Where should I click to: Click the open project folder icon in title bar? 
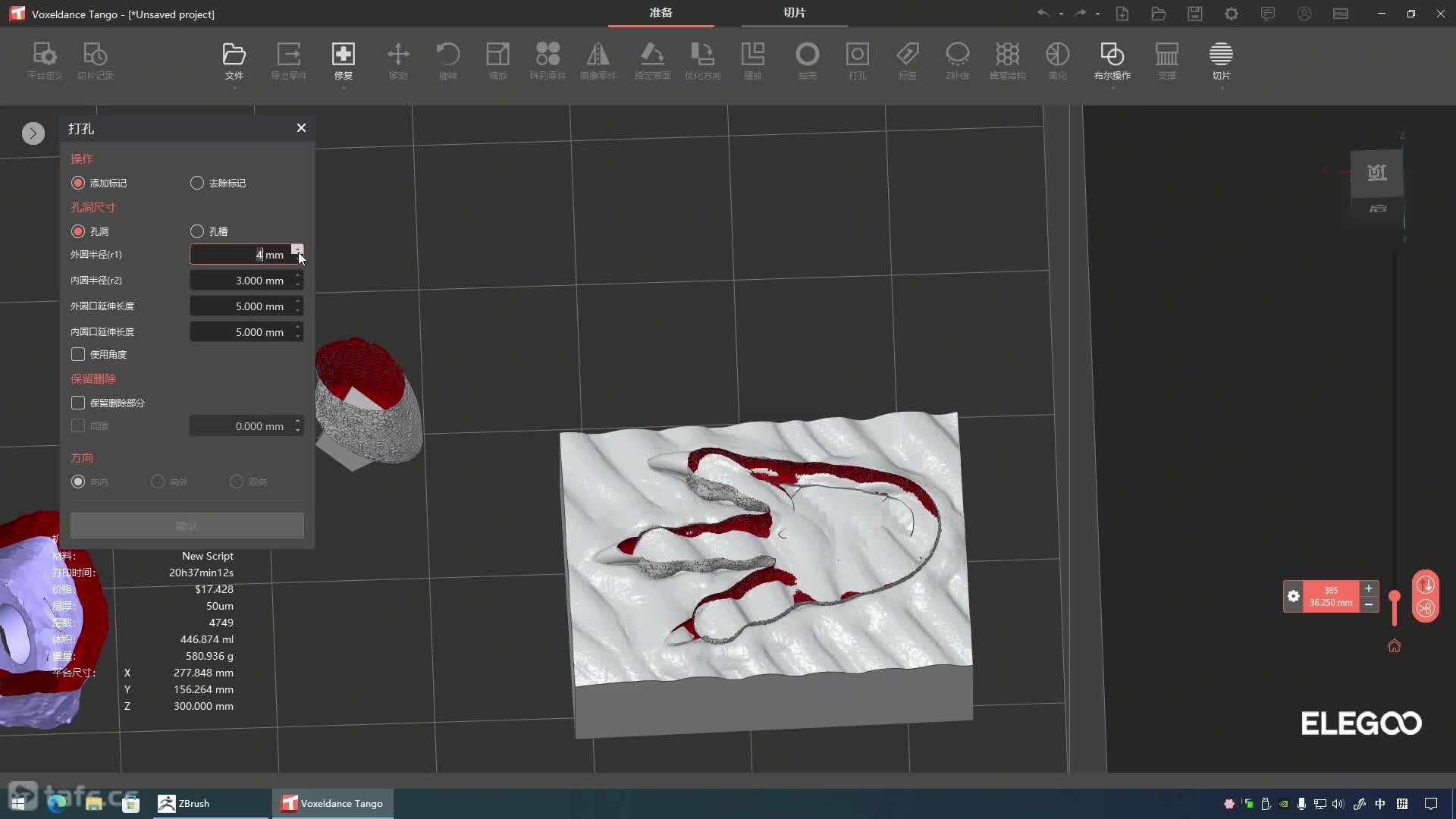tap(1159, 14)
